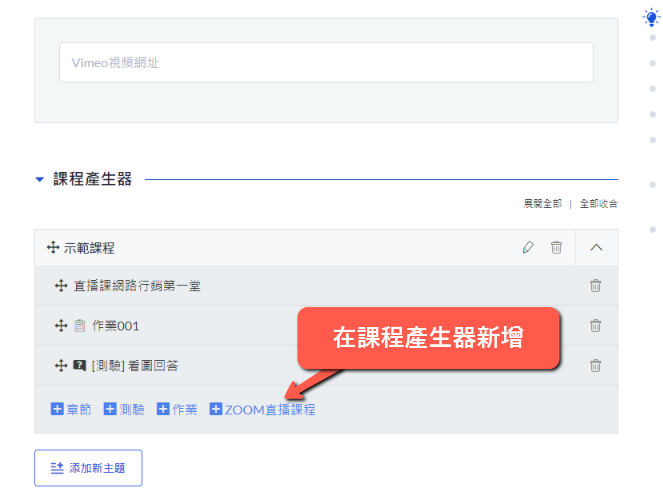
Task: Click the assignment clipboard icon of 作業001
Action: [x=79, y=326]
